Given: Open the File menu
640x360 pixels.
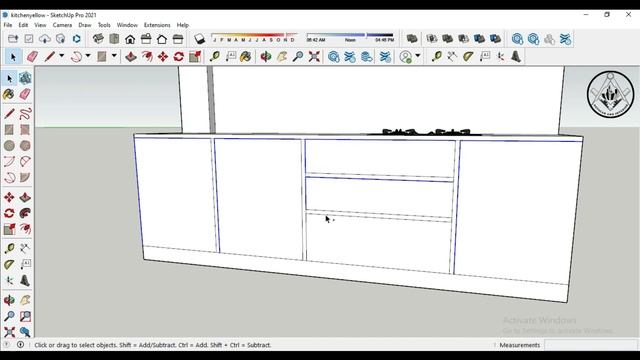Looking at the screenshot, I should [8, 25].
